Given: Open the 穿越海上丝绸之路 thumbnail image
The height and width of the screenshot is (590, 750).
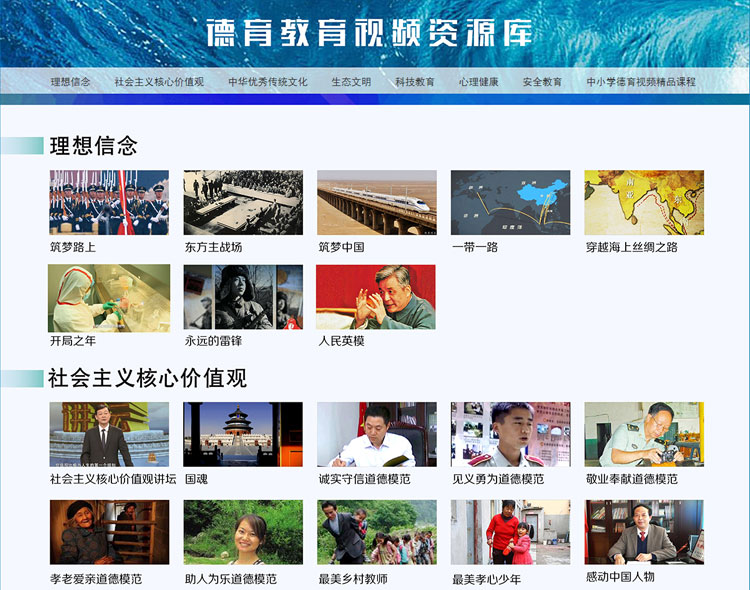Looking at the screenshot, I should [644, 202].
